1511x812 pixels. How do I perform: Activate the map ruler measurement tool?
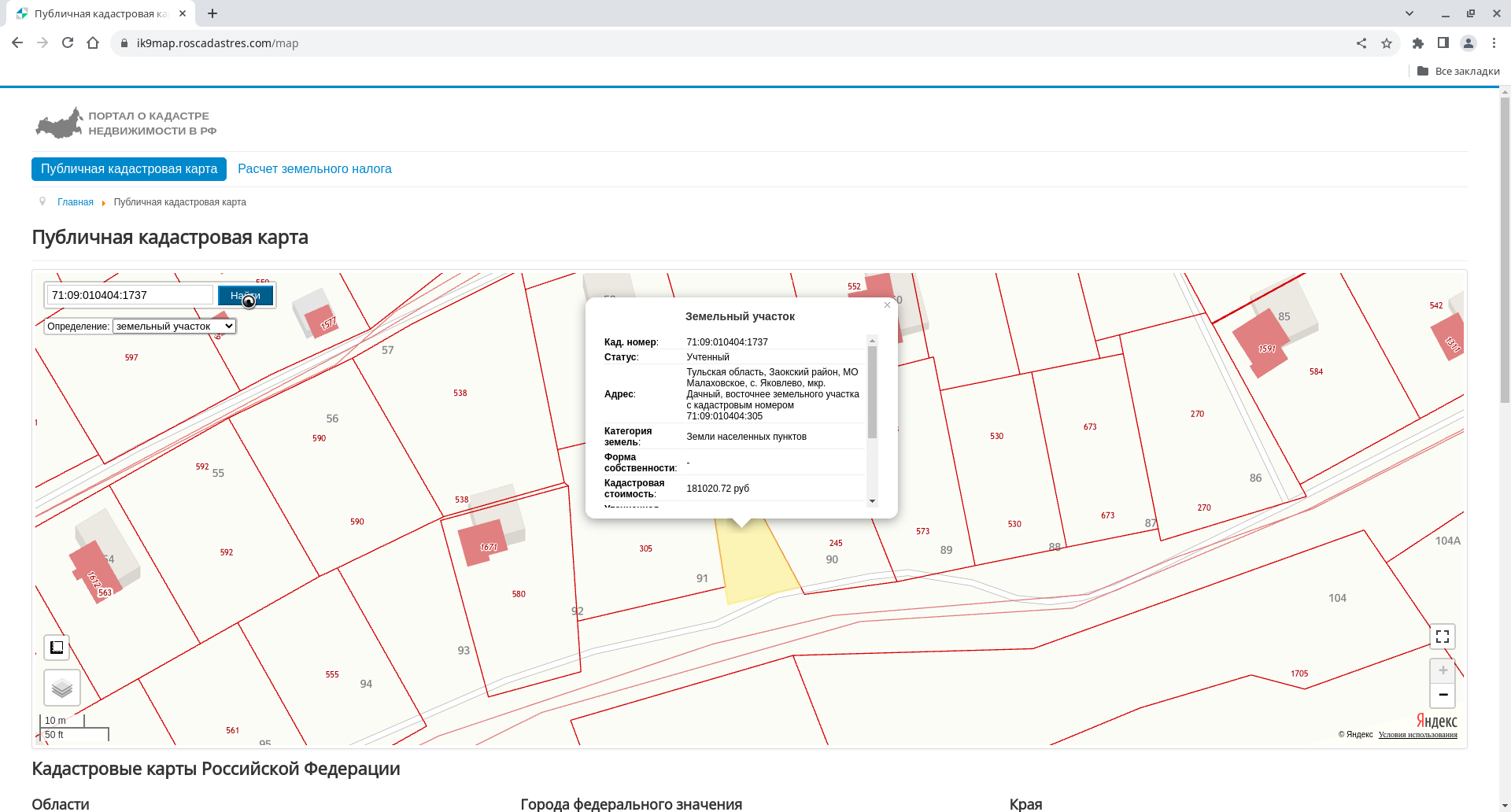[57, 648]
